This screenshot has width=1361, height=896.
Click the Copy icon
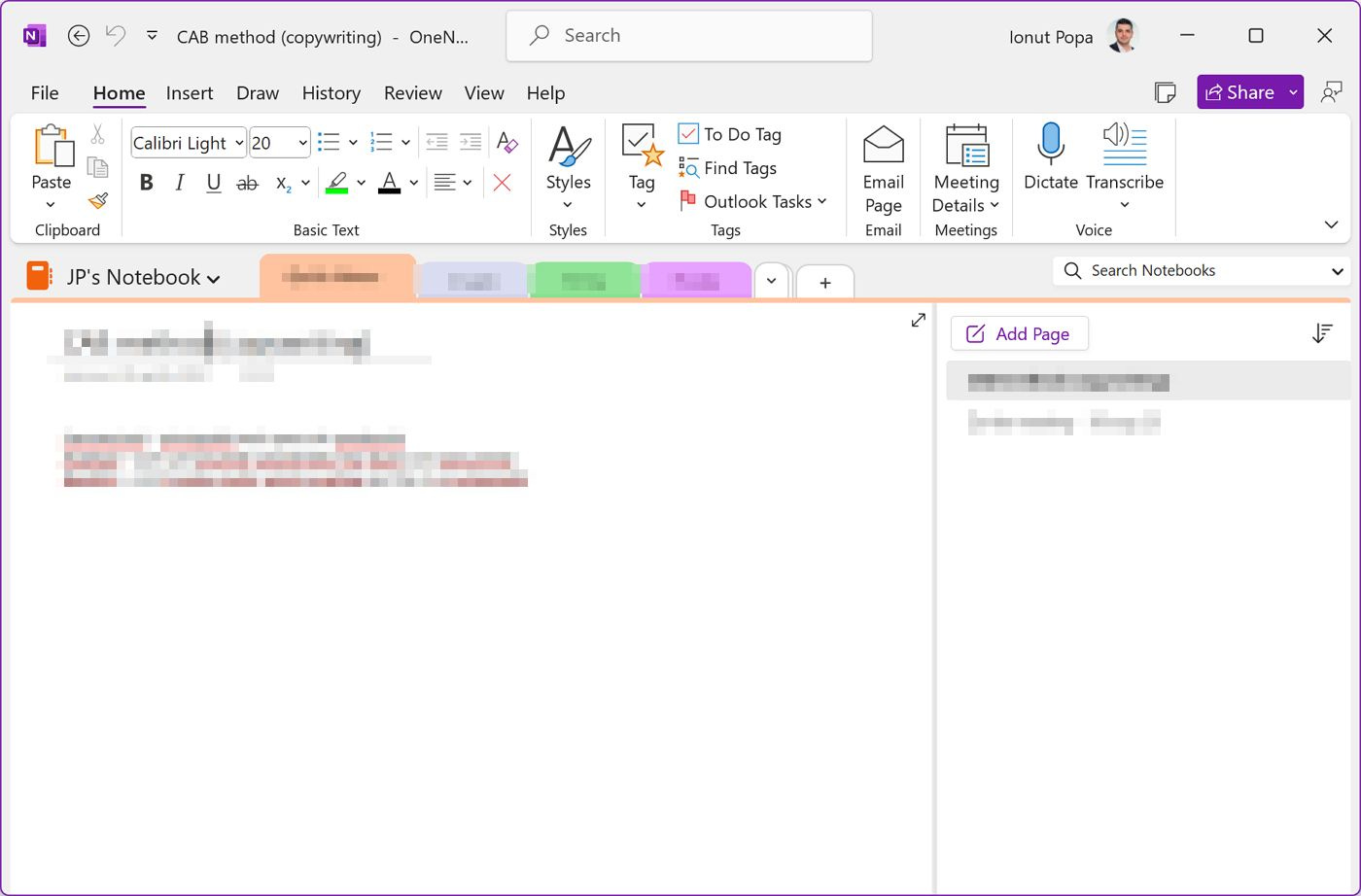[97, 168]
